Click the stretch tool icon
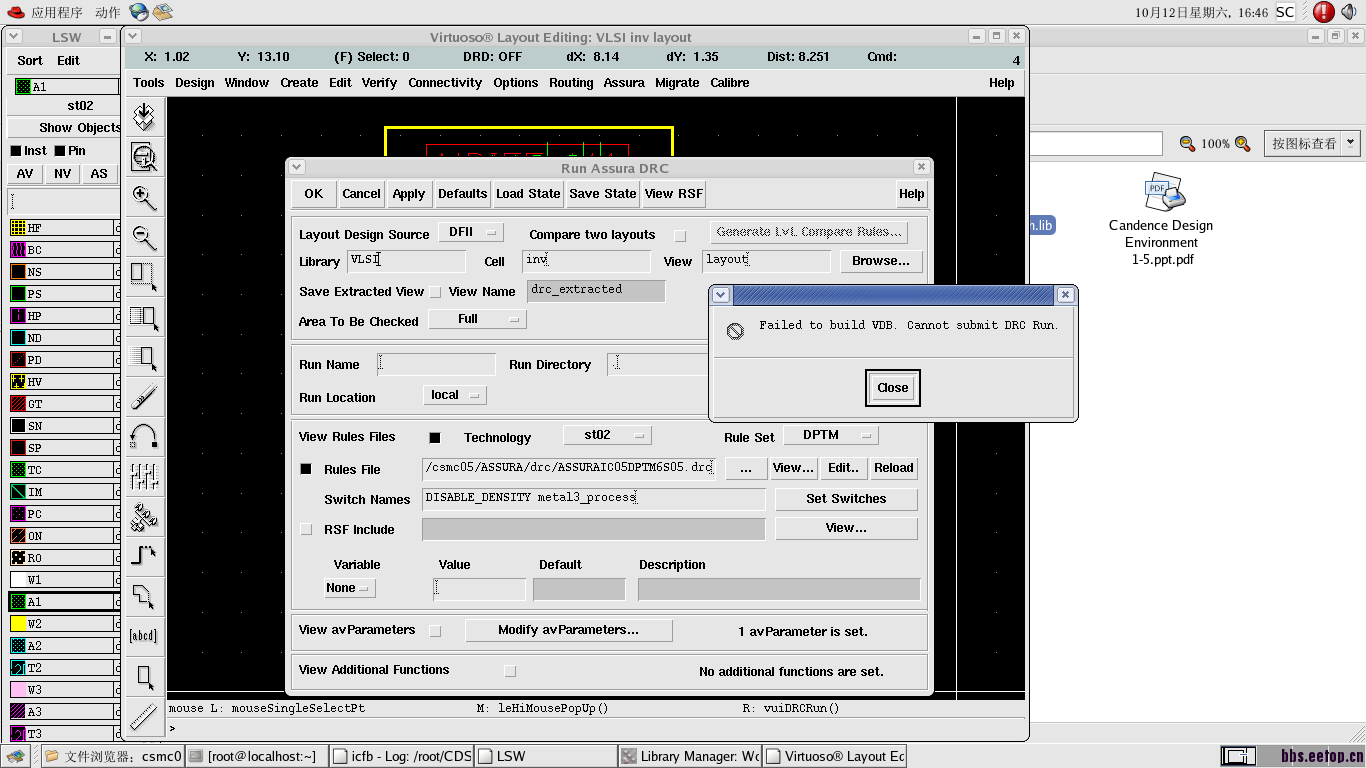Image resolution: width=1366 pixels, height=768 pixels. (144, 277)
